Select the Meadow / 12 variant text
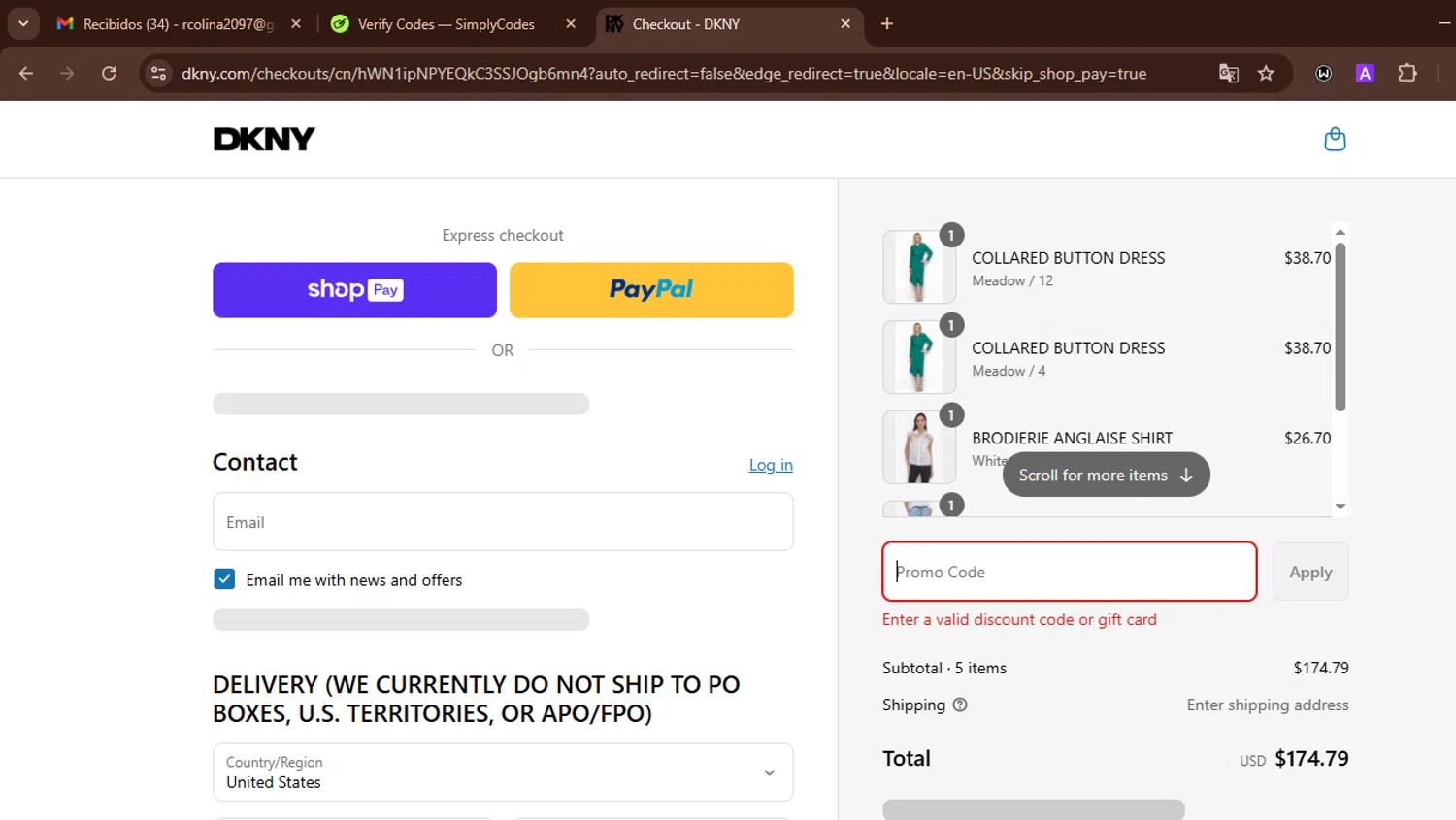Image resolution: width=1456 pixels, height=820 pixels. pyautogui.click(x=1012, y=280)
